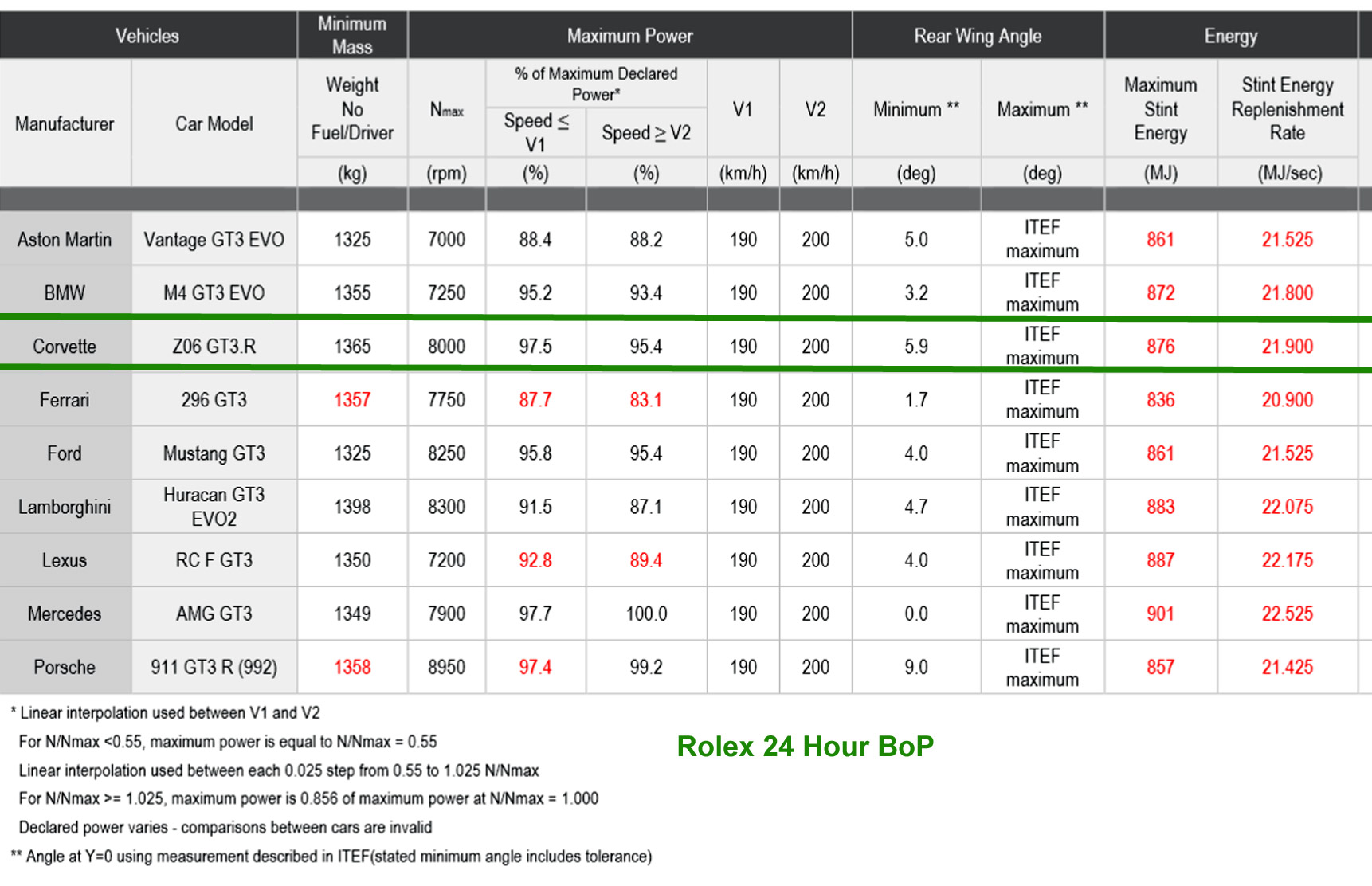Select Porsche's 8950 rpm value
Screen dimensions: 1372x886
(446, 667)
